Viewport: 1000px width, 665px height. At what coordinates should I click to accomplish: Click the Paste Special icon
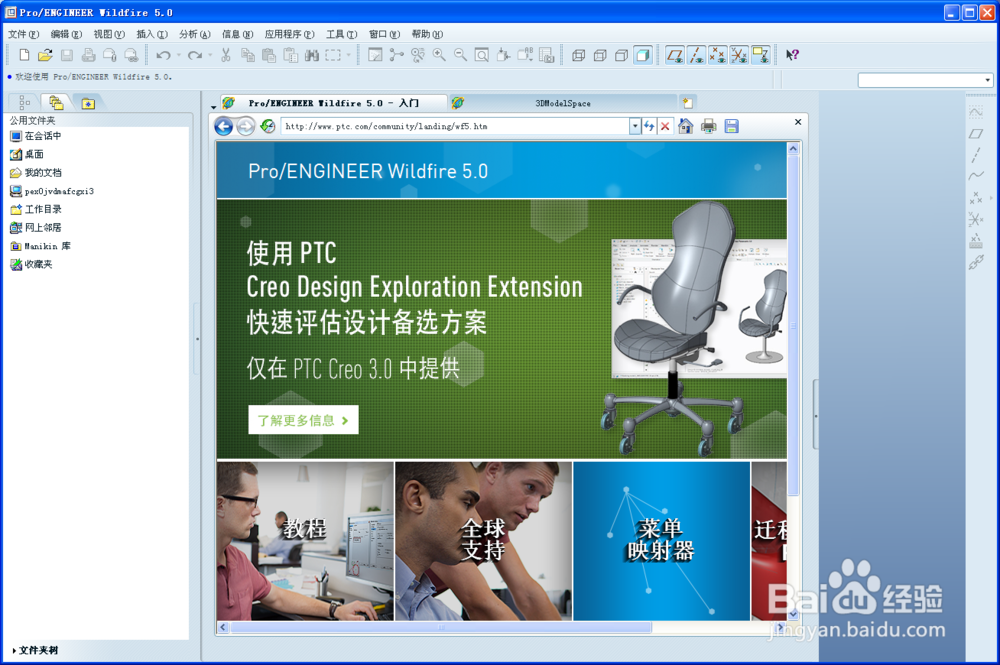click(291, 55)
